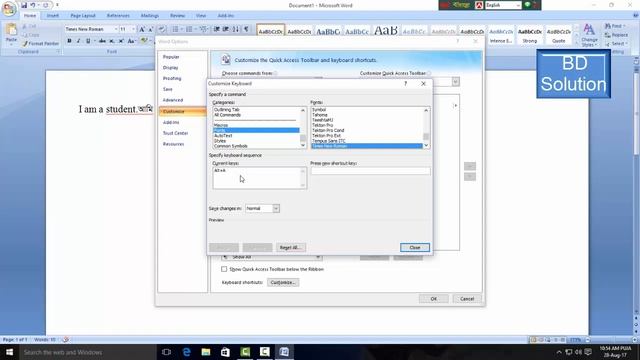Toggle Show/Hide paragraph marks

pyautogui.click(x=246, y=29)
